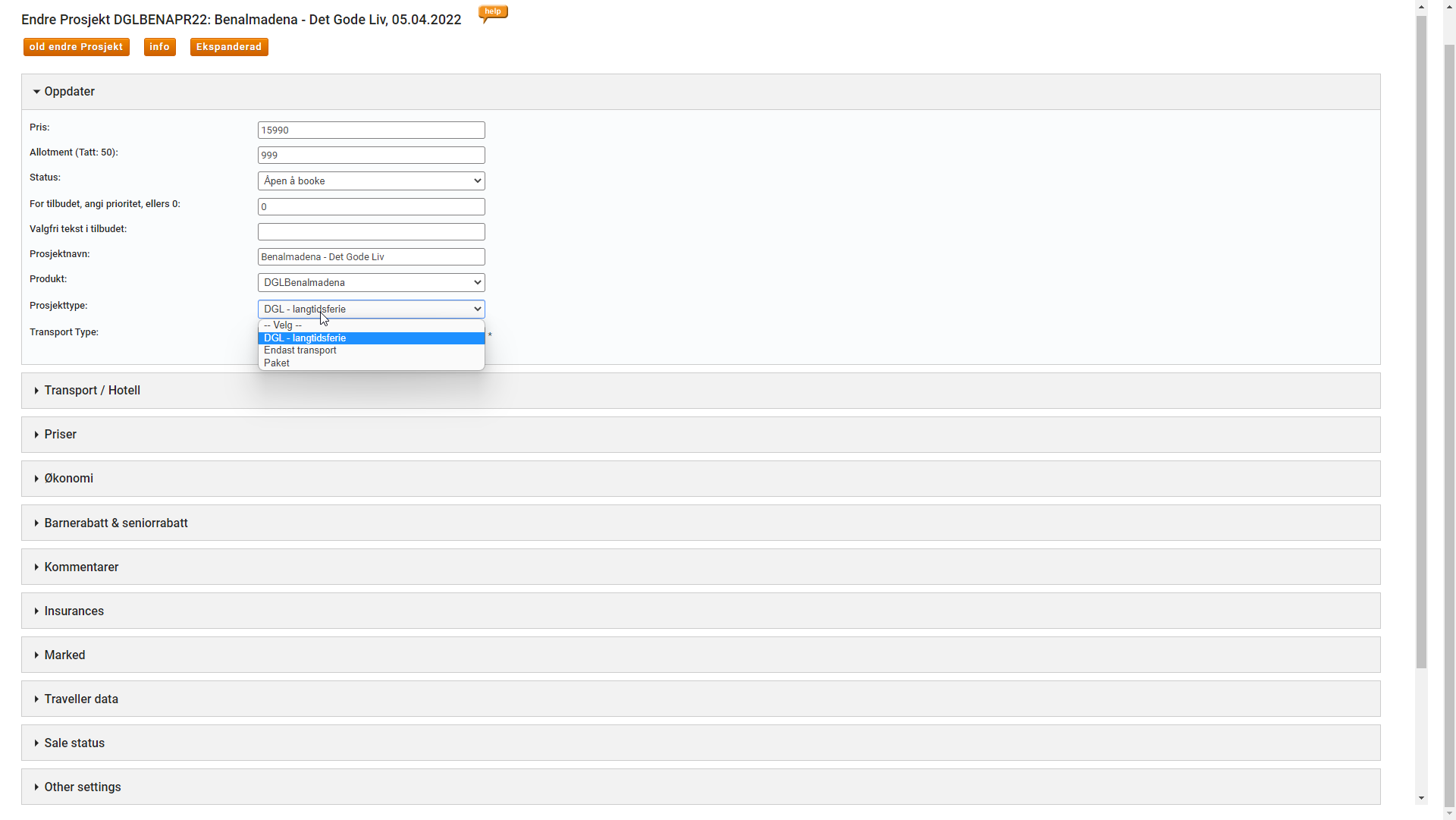The width and height of the screenshot is (1456, 820).
Task: Pick the '-- Velg --' option
Action: click(x=283, y=325)
